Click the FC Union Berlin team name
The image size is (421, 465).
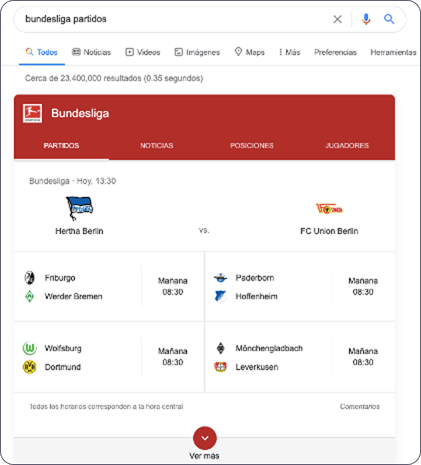(329, 231)
